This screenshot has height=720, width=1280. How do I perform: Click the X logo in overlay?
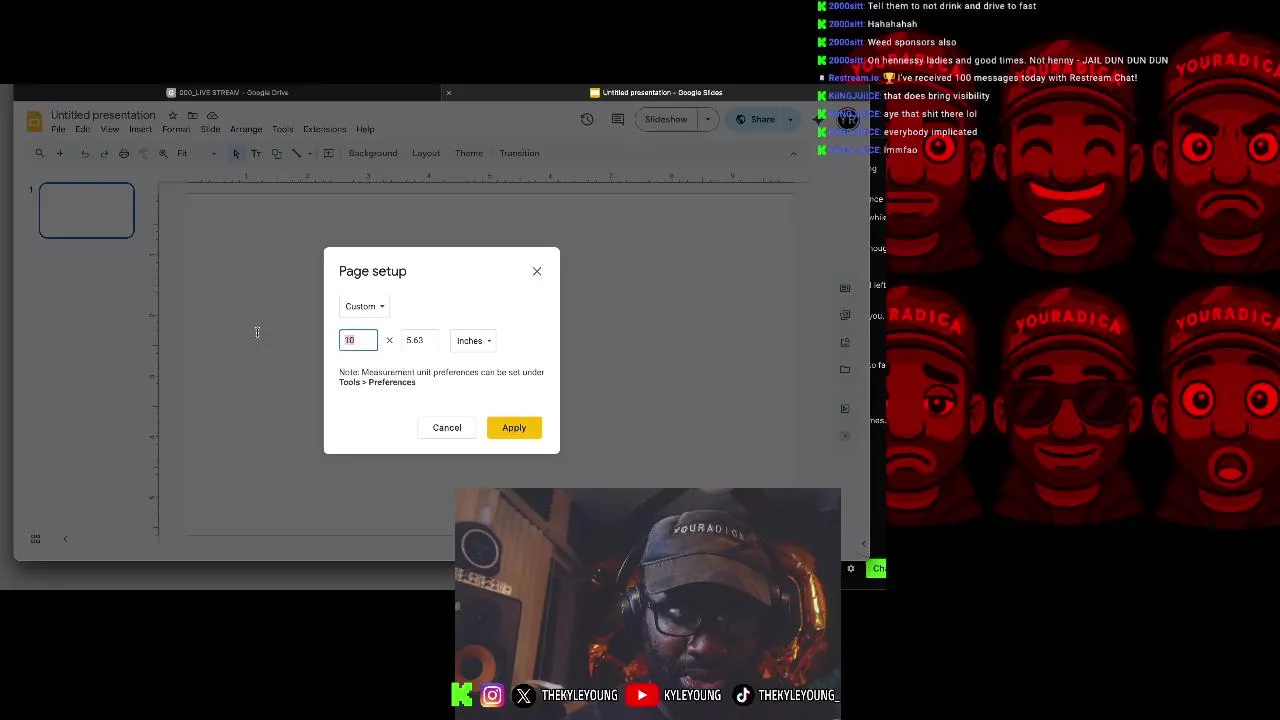click(x=524, y=695)
